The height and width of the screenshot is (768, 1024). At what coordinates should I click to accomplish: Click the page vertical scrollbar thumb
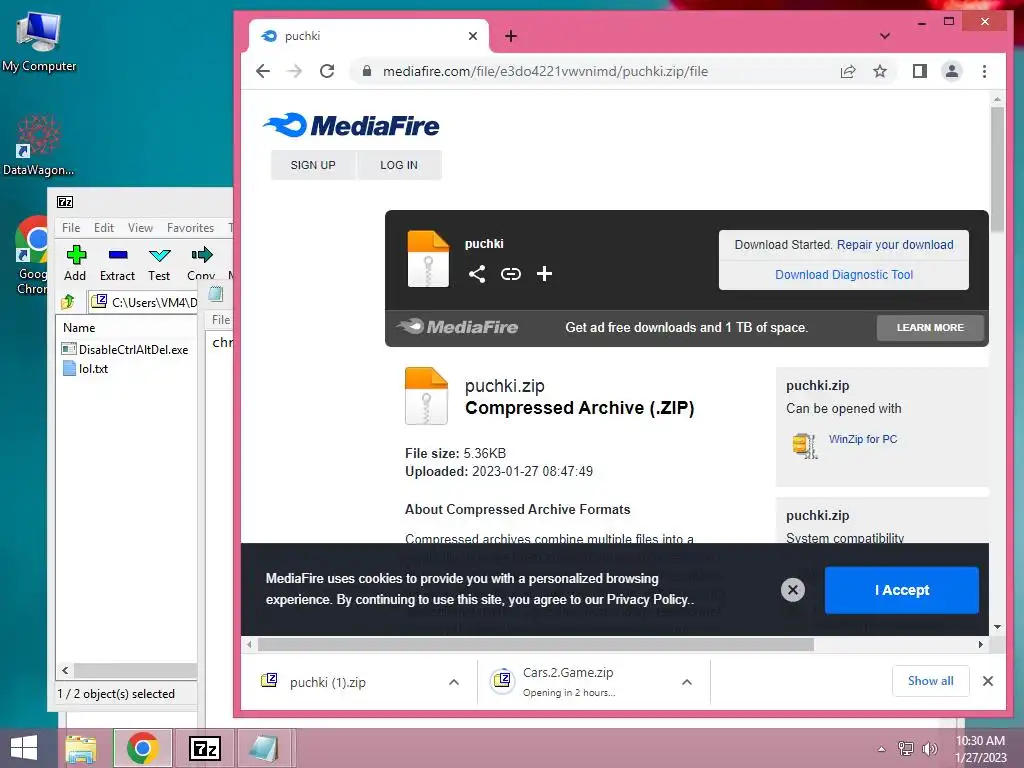click(x=997, y=168)
